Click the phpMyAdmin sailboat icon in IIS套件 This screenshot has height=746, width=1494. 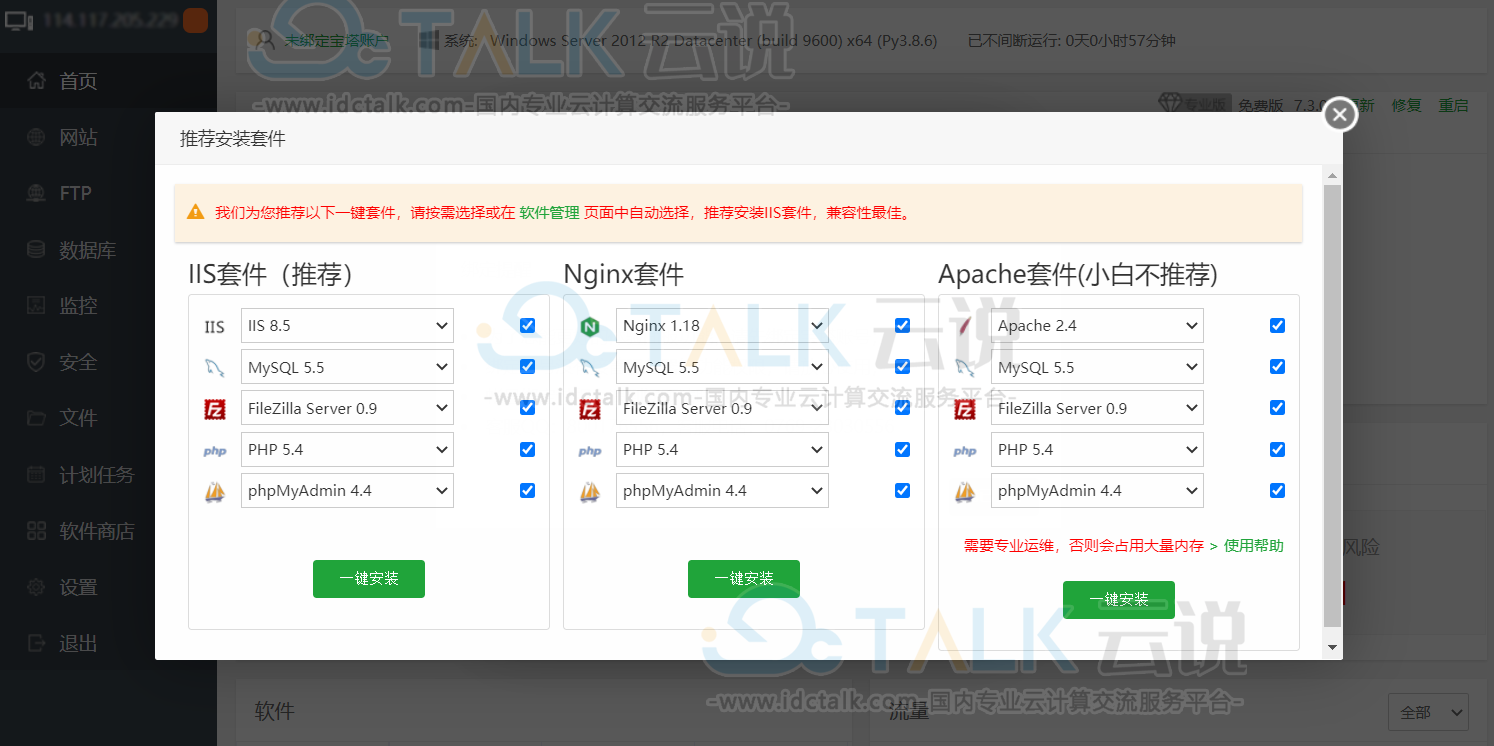click(215, 492)
